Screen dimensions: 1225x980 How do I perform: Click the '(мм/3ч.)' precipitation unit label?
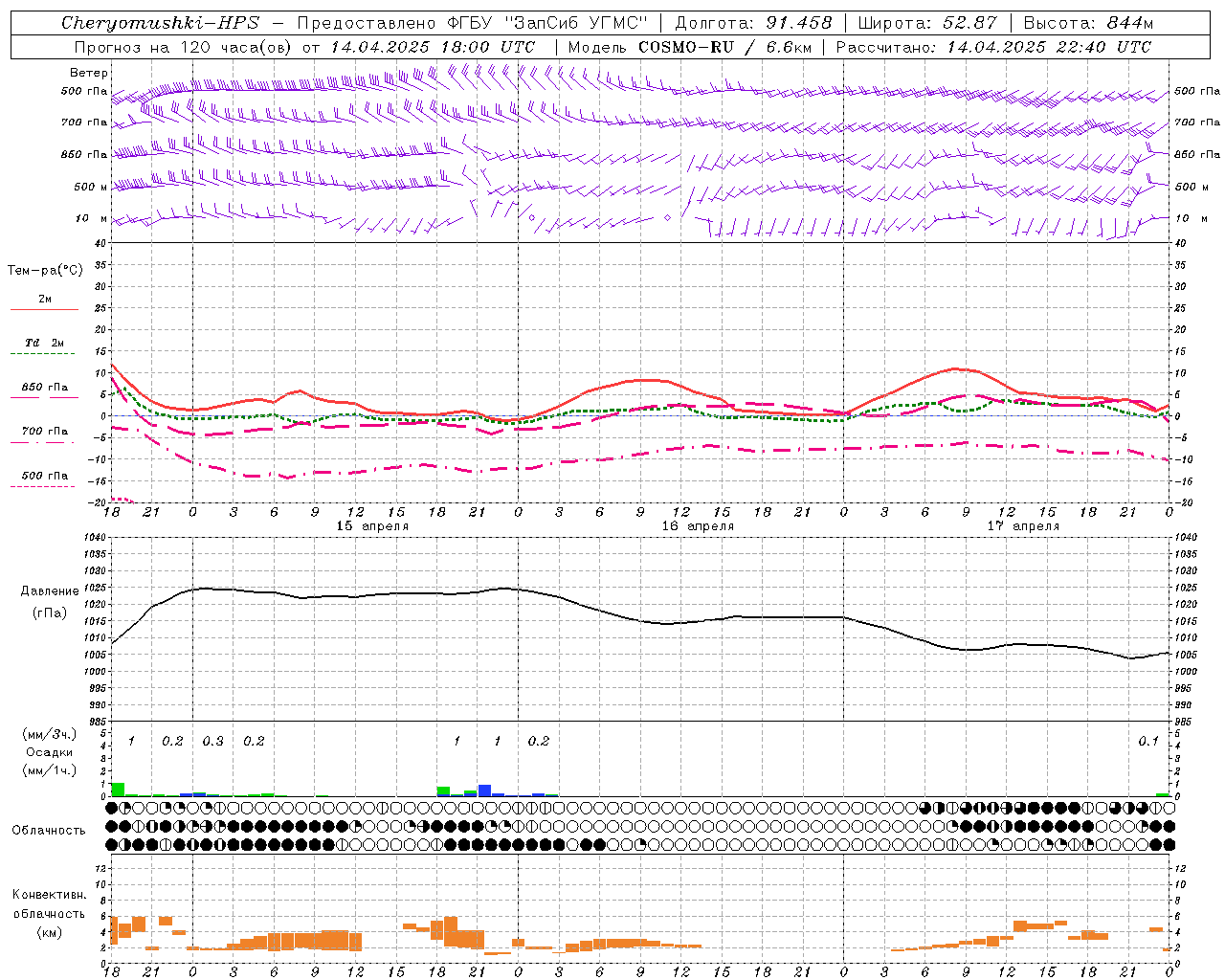[x=49, y=734]
